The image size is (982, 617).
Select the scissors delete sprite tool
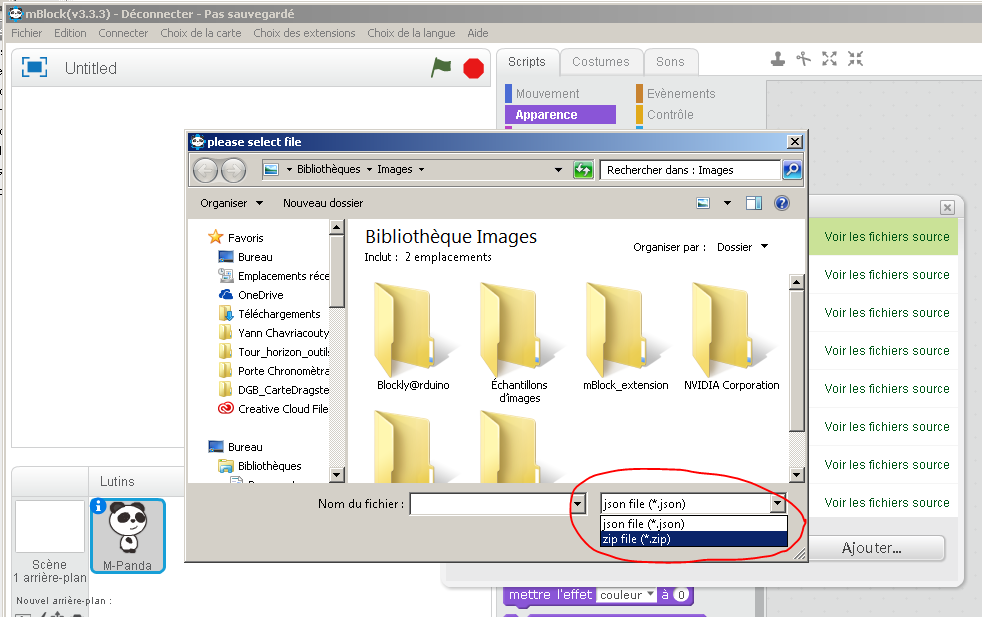[804, 59]
